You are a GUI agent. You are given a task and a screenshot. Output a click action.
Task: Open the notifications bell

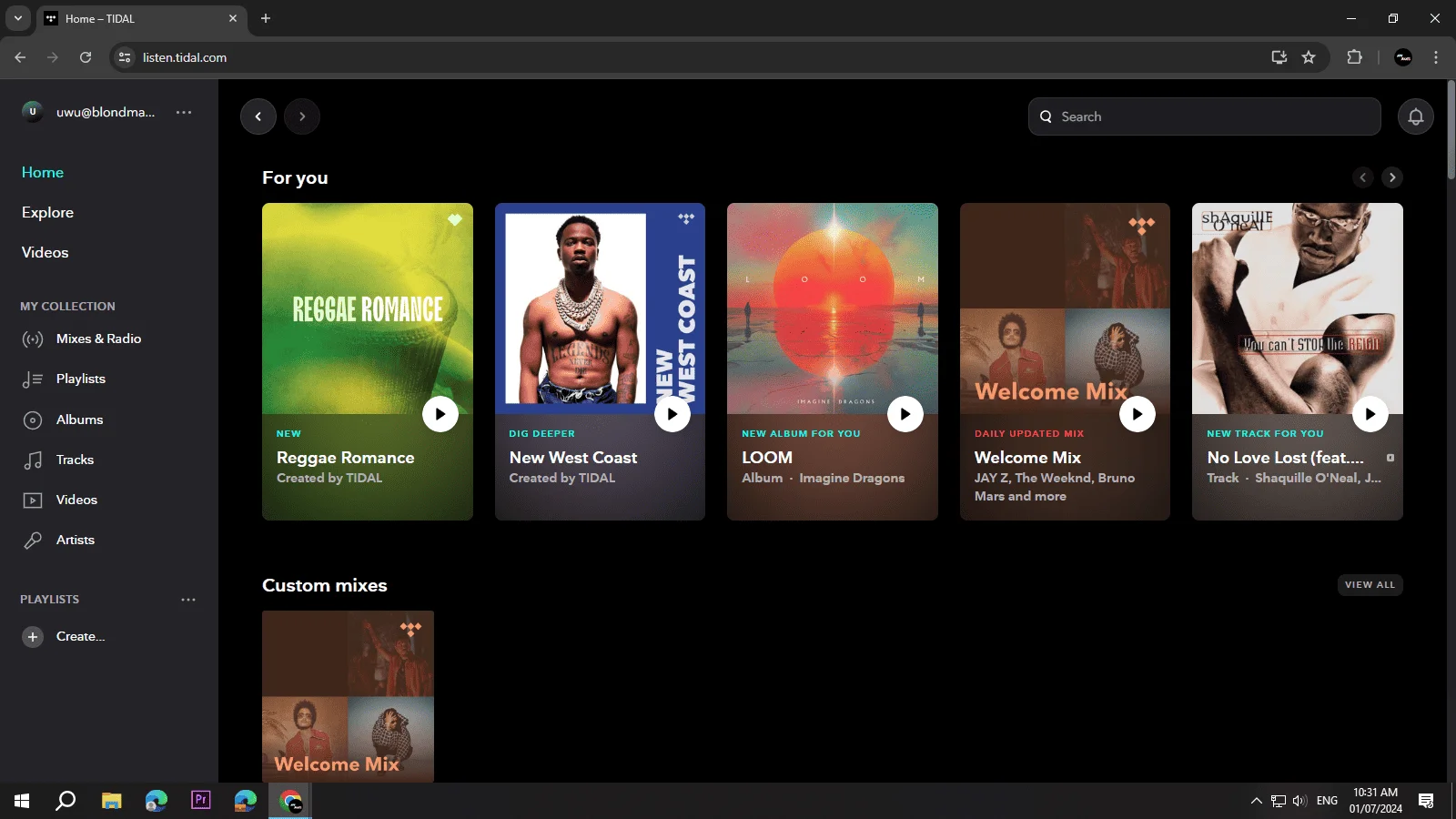[x=1416, y=116]
